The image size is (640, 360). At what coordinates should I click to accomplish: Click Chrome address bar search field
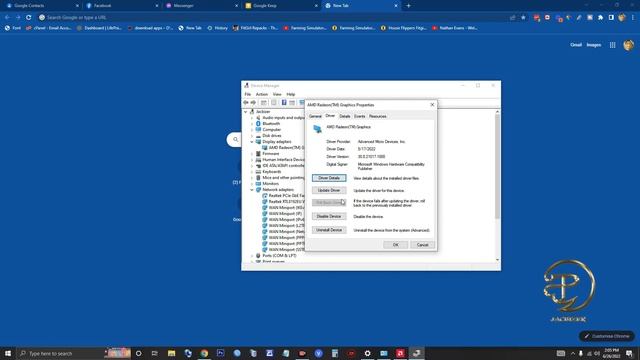point(273,18)
